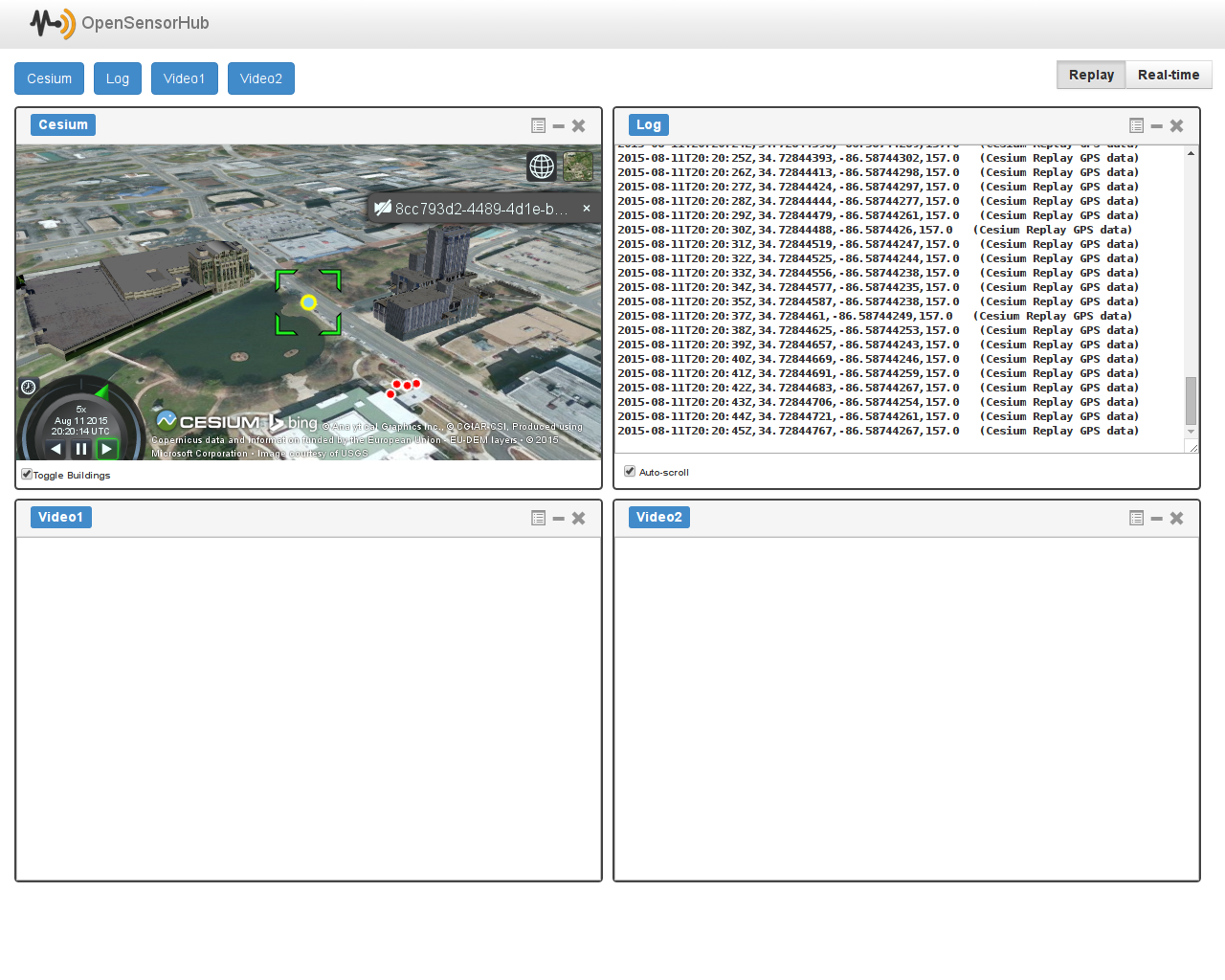The width and height of the screenshot is (1225, 980).
Task: Select the Replay mode button
Action: point(1091,75)
